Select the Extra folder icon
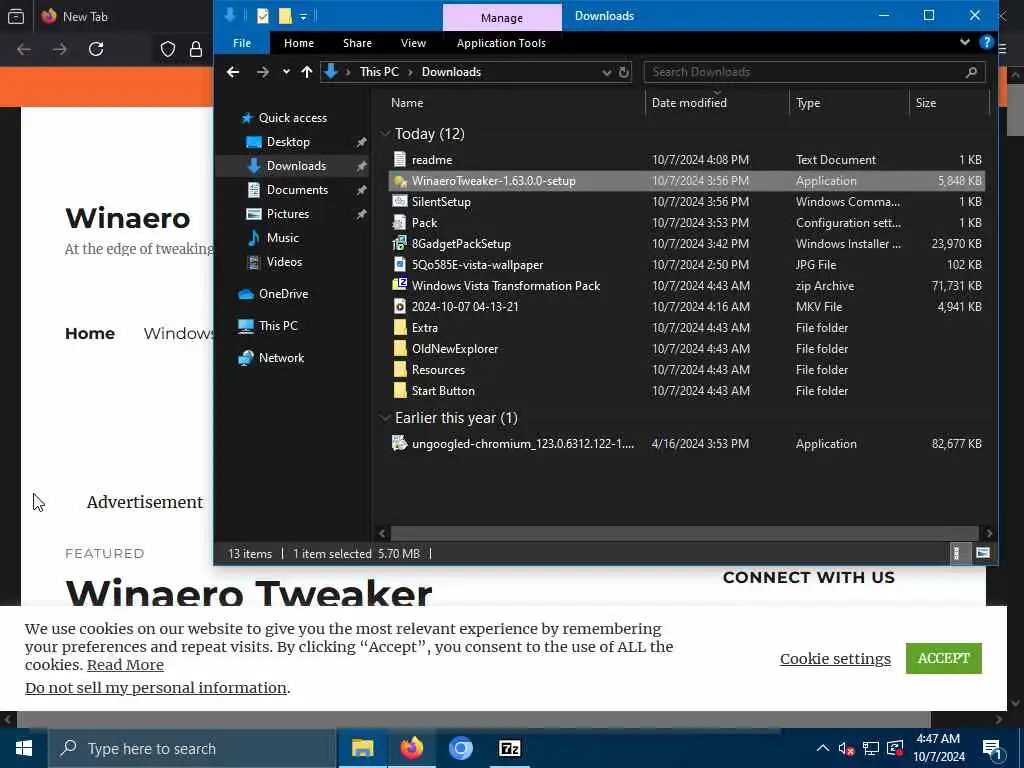 [400, 327]
